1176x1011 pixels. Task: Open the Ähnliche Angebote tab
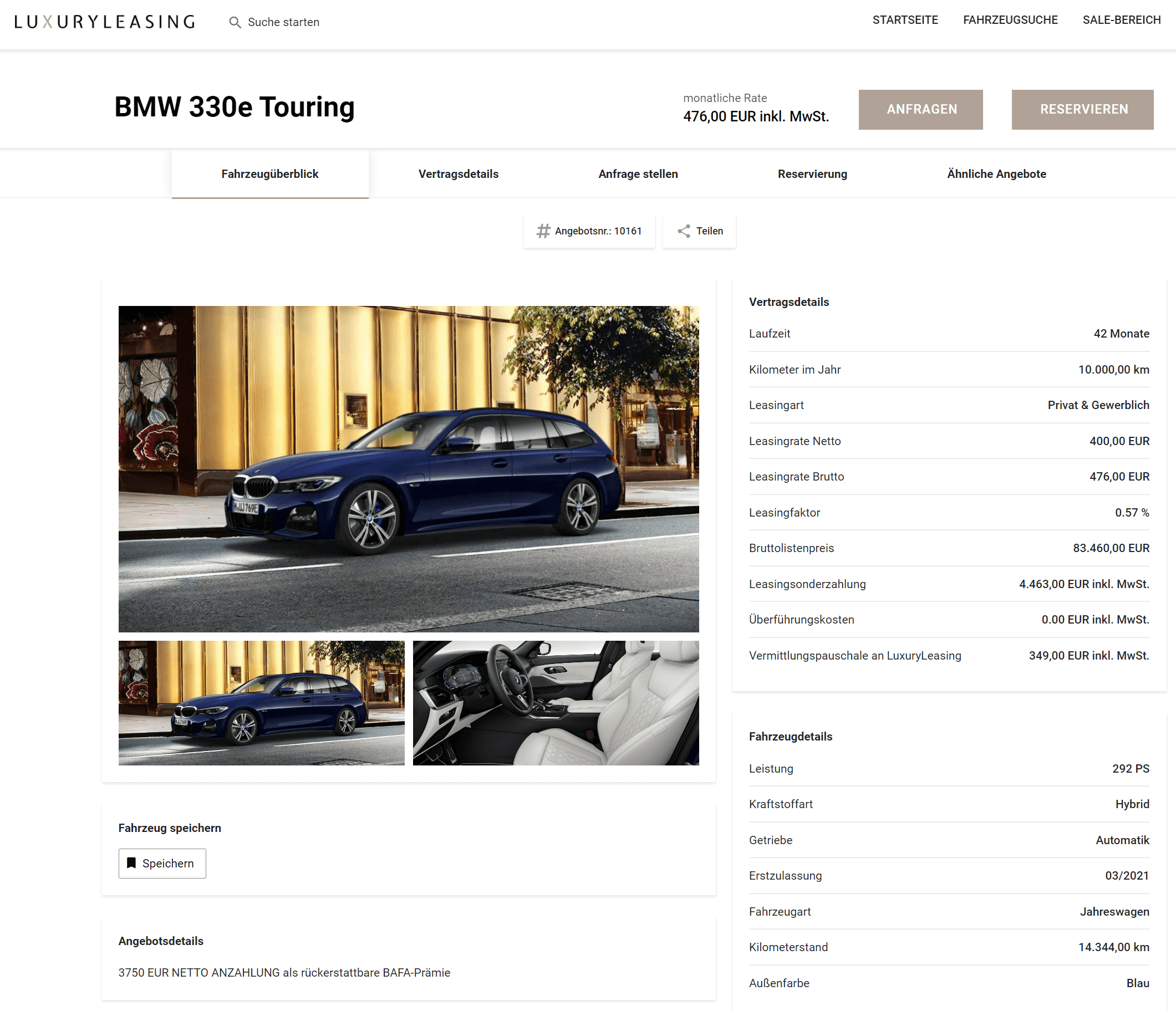coord(996,174)
